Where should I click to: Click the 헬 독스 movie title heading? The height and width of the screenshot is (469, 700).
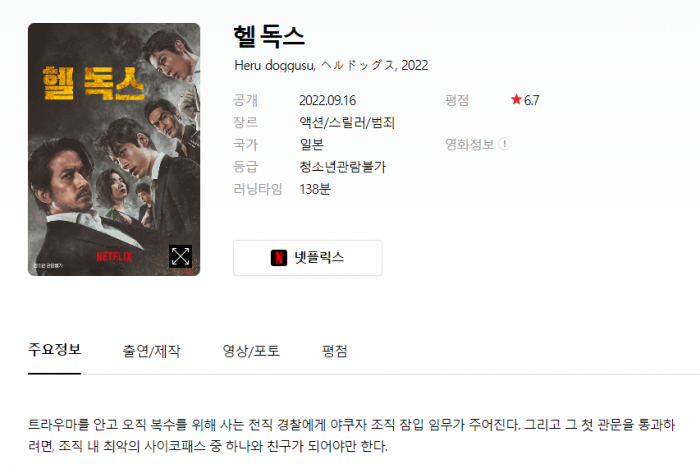click(269, 37)
